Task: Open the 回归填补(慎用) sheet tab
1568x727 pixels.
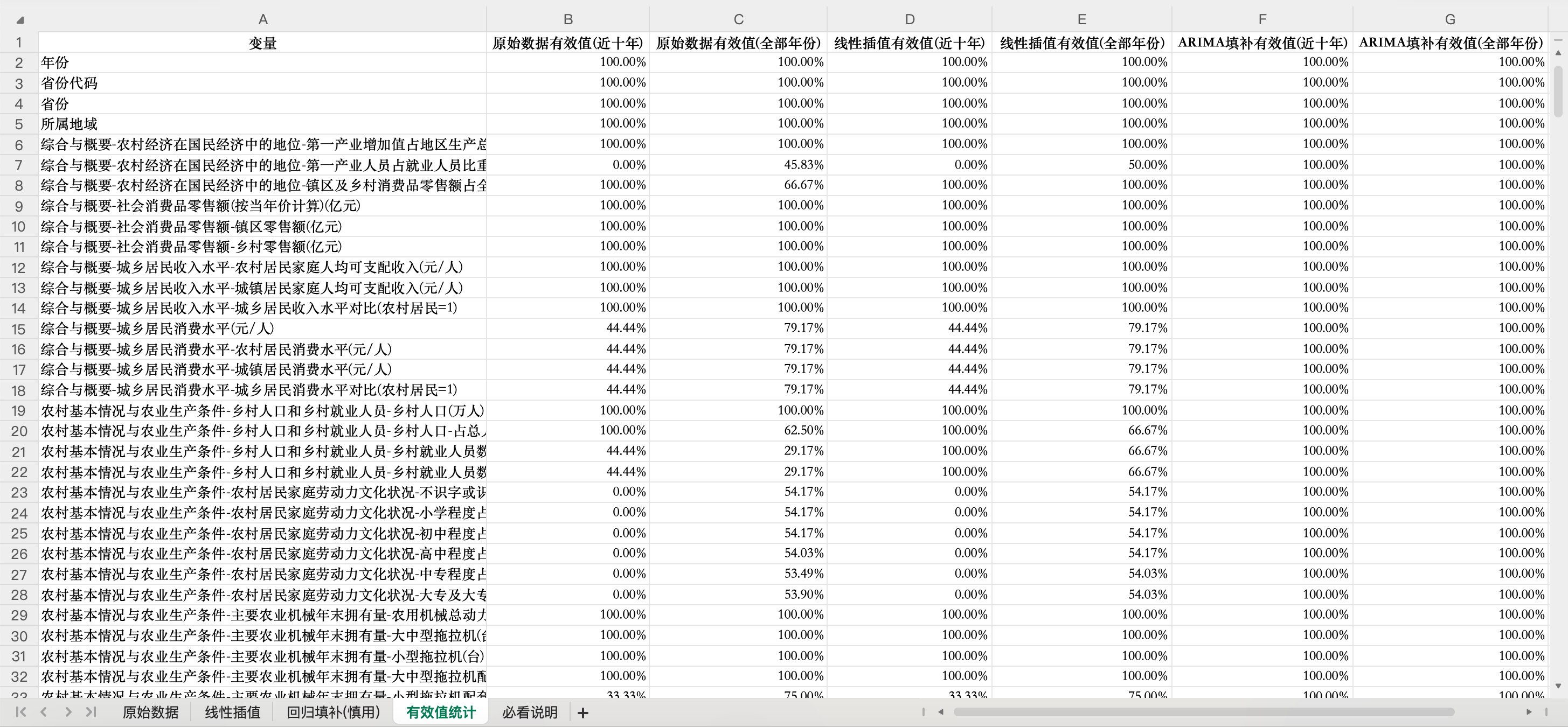Action: [x=334, y=712]
